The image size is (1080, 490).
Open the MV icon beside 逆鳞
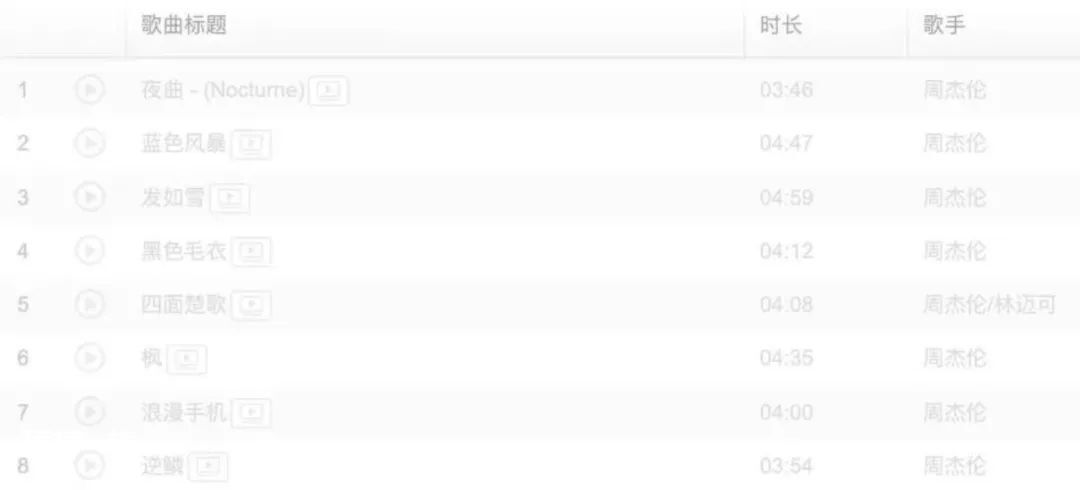point(208,467)
